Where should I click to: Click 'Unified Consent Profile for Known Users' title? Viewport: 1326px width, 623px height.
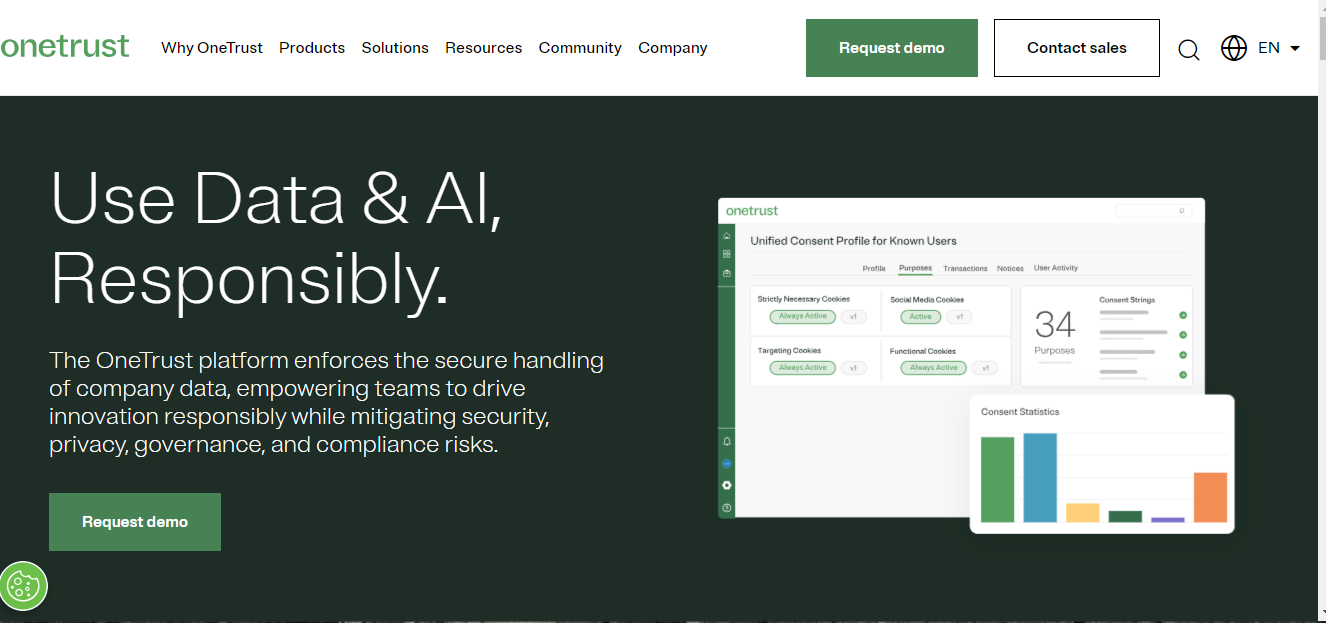(x=853, y=241)
